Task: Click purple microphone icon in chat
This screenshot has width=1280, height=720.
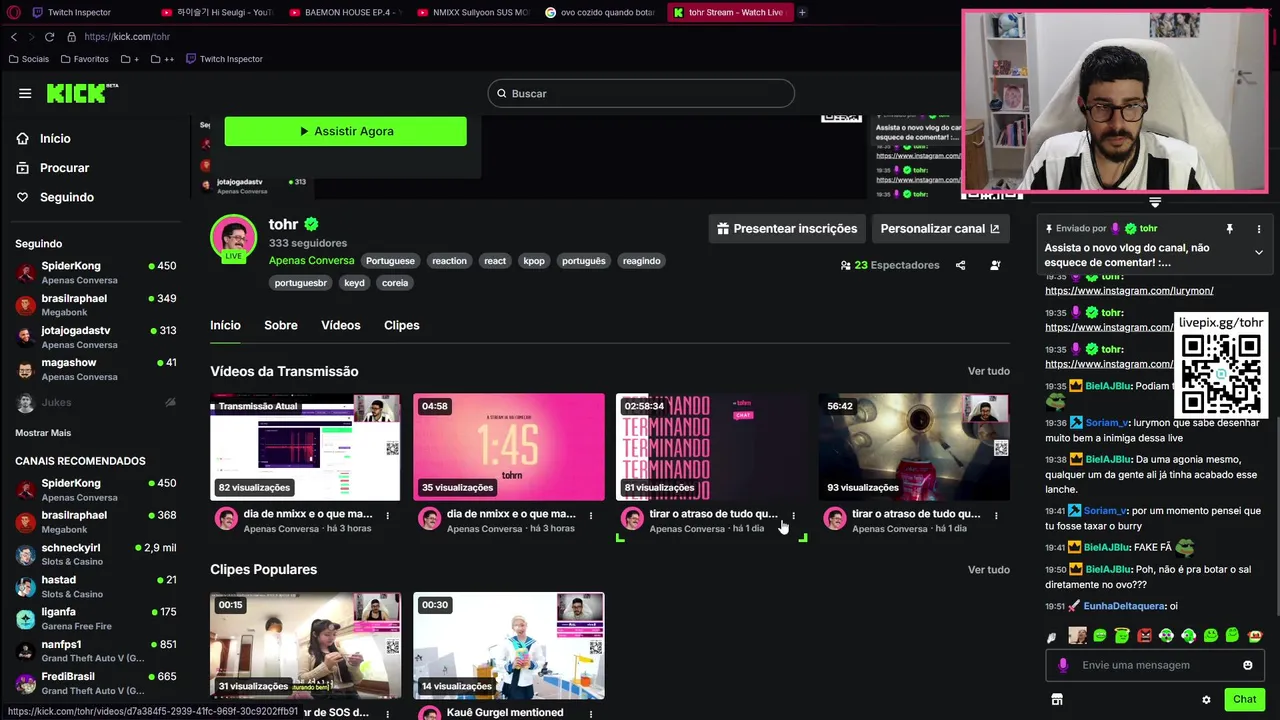Action: (1063, 666)
